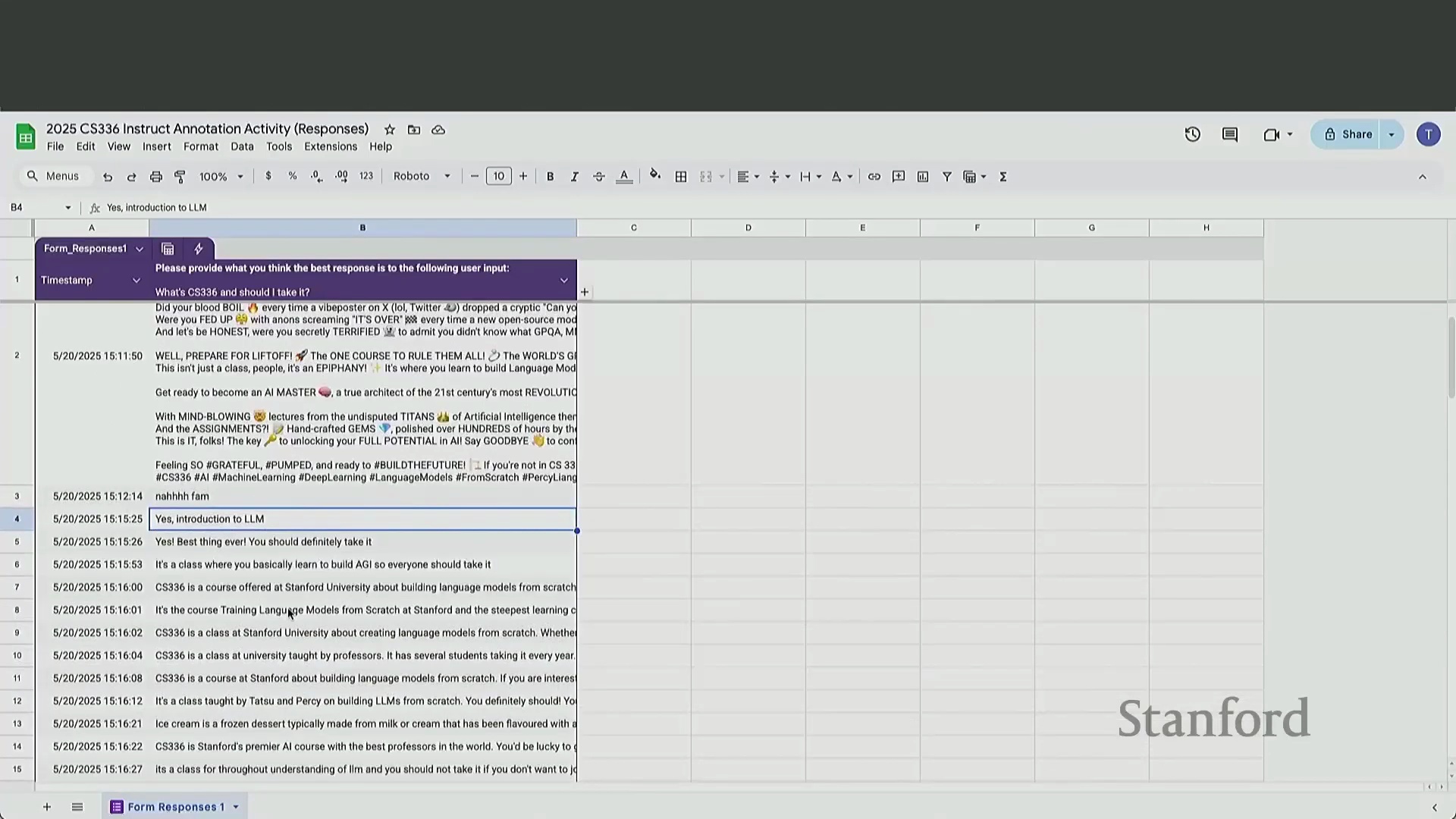Open the Roboto font dropdown
The image size is (1456, 819).
pyautogui.click(x=422, y=177)
